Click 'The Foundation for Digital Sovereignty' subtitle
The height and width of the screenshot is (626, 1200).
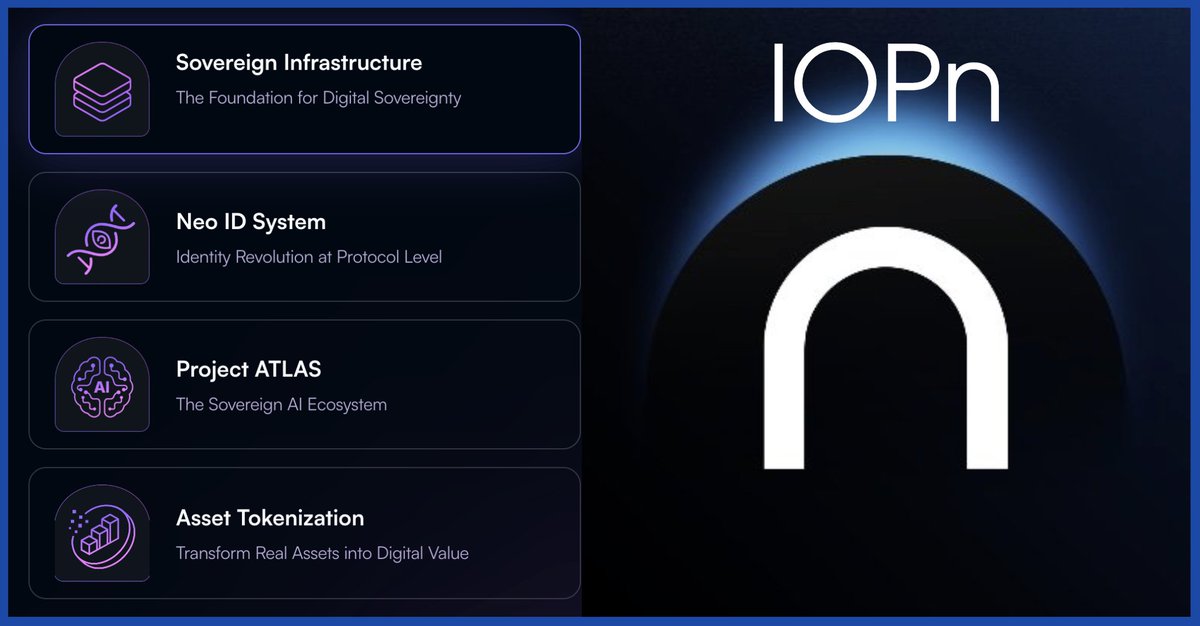click(x=318, y=98)
